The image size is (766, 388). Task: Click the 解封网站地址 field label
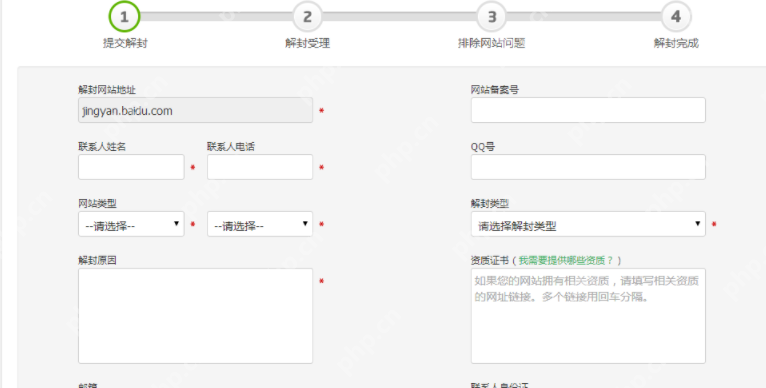[x=107, y=90]
